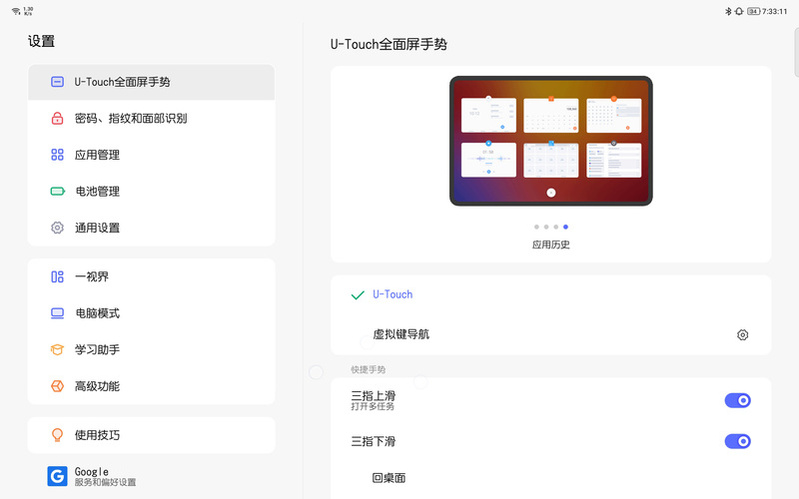Toggle the 三指上滑 switch off

(737, 401)
